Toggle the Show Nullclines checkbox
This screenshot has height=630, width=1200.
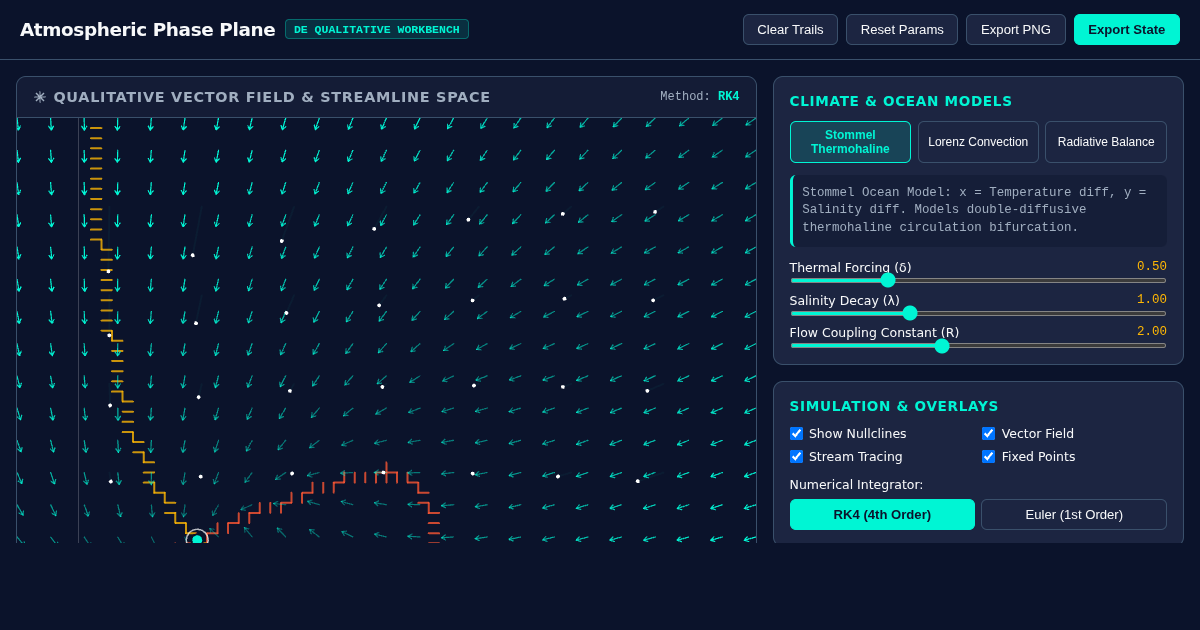click(x=796, y=433)
